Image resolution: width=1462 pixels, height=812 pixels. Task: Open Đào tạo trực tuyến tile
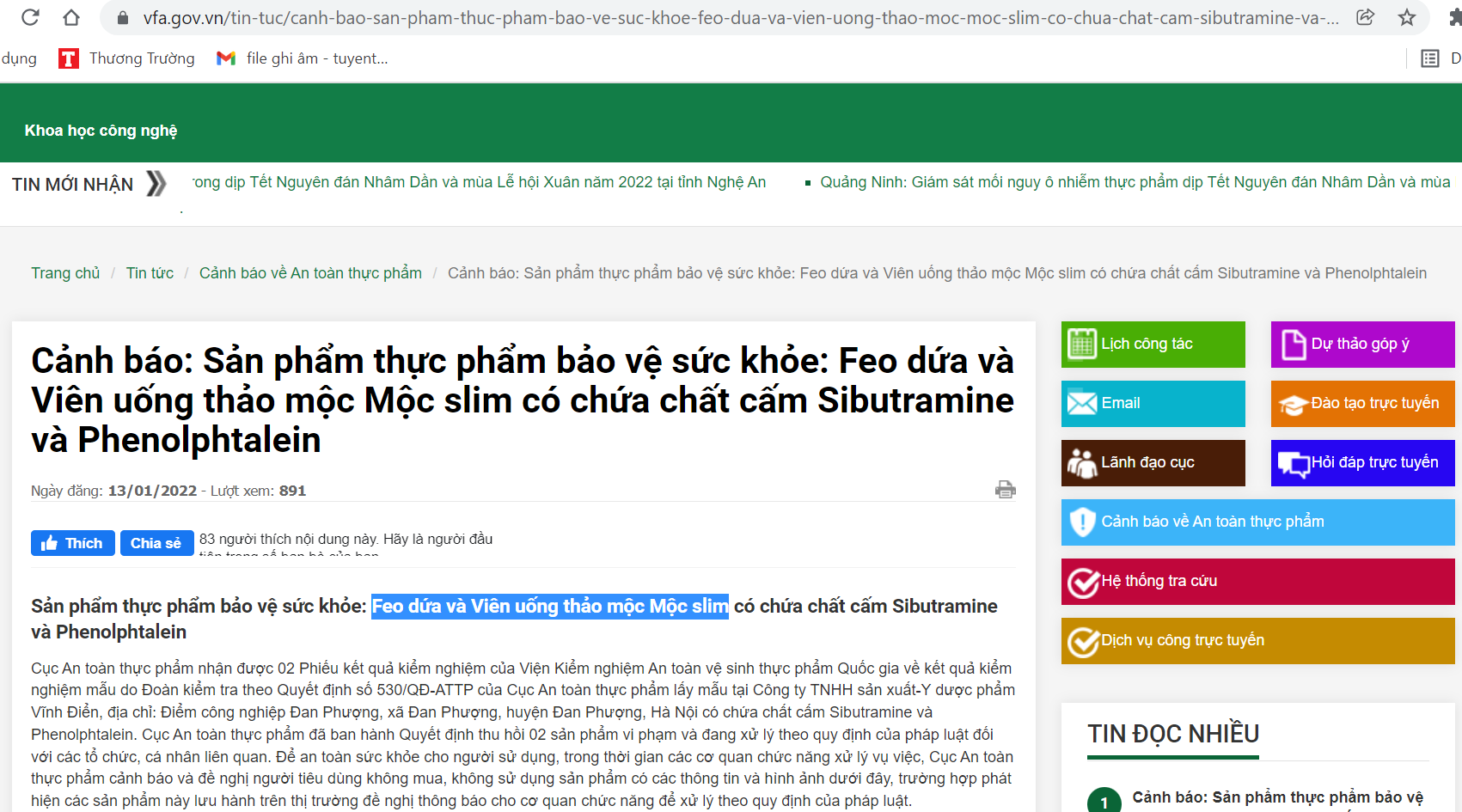pos(1361,404)
